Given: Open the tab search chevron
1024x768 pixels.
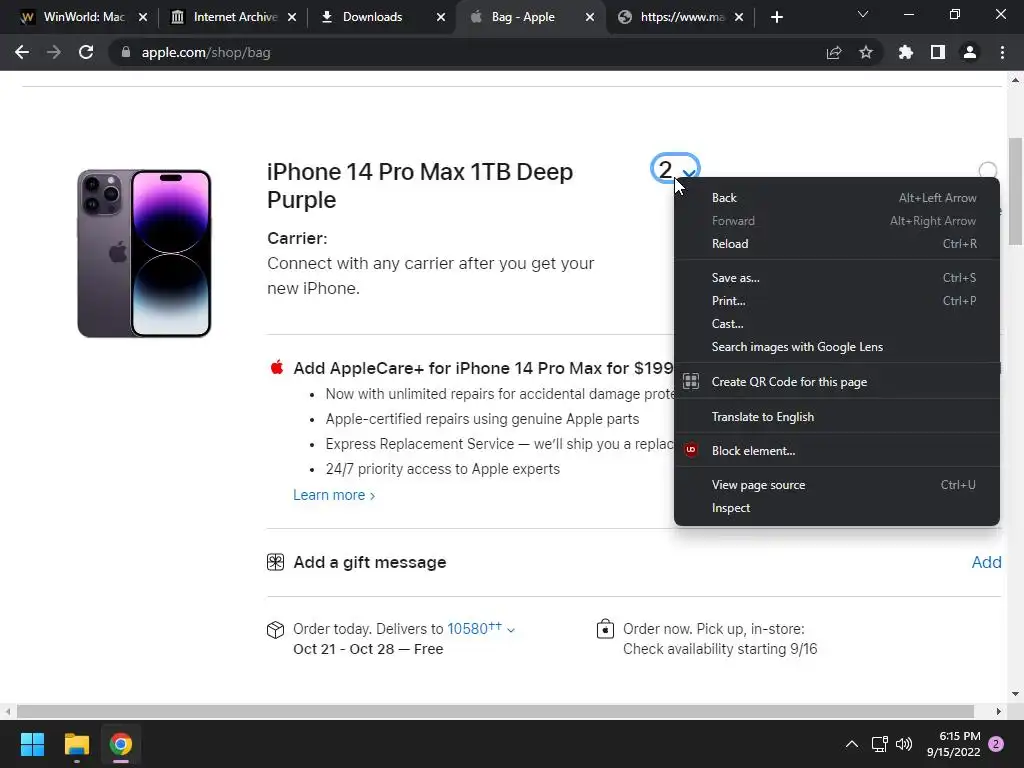Looking at the screenshot, I should 863,14.
